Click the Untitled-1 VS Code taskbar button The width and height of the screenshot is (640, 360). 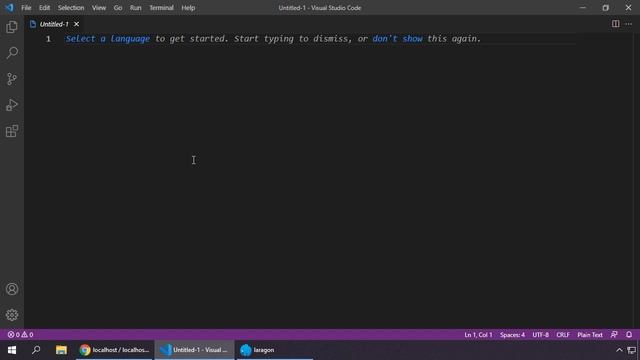pos(194,350)
